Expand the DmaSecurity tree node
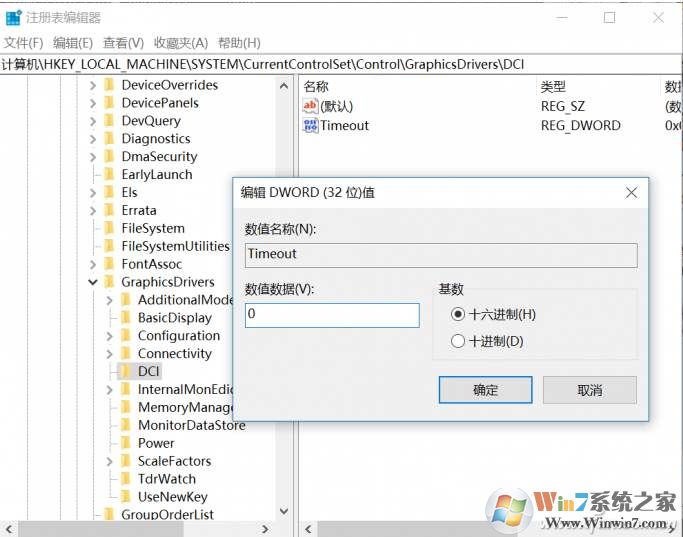 92,157
